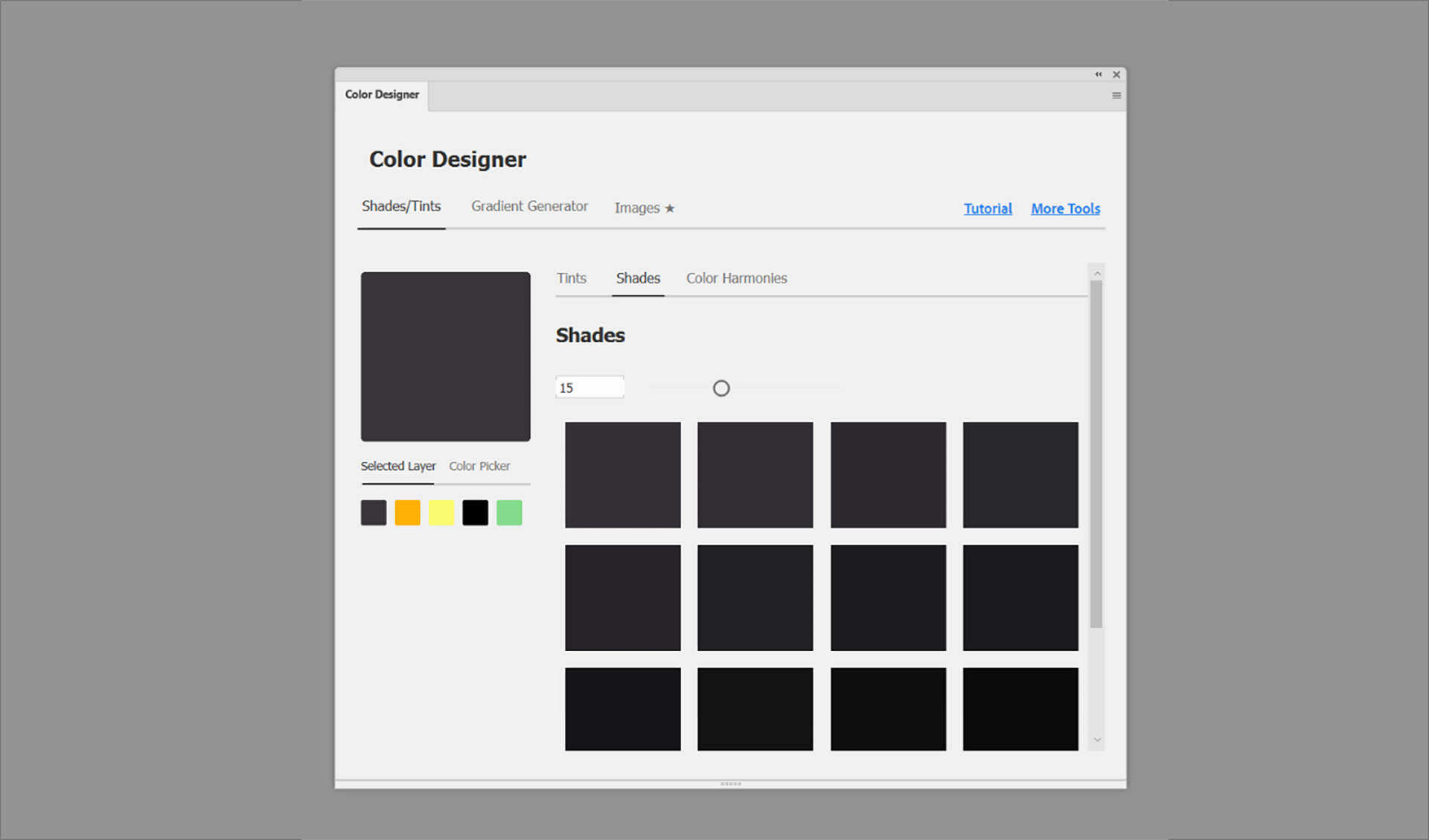Select fourth shade in bottom row

point(1020,709)
